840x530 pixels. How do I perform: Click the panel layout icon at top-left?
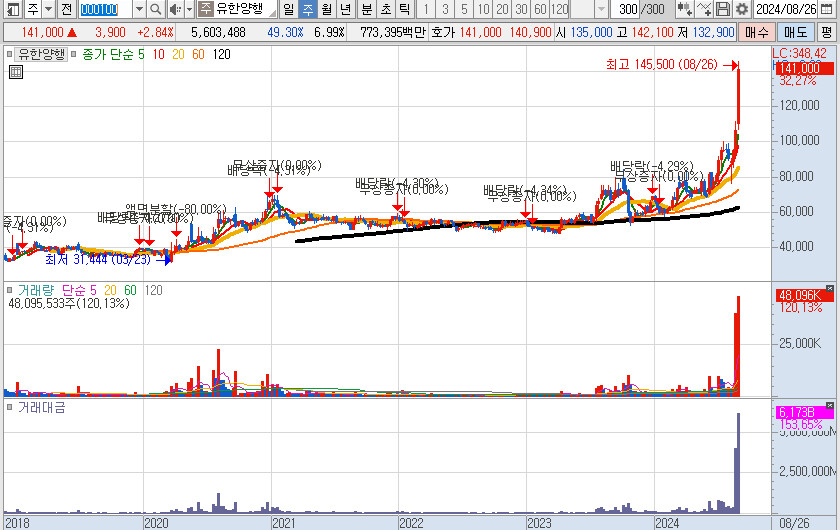[x=11, y=9]
